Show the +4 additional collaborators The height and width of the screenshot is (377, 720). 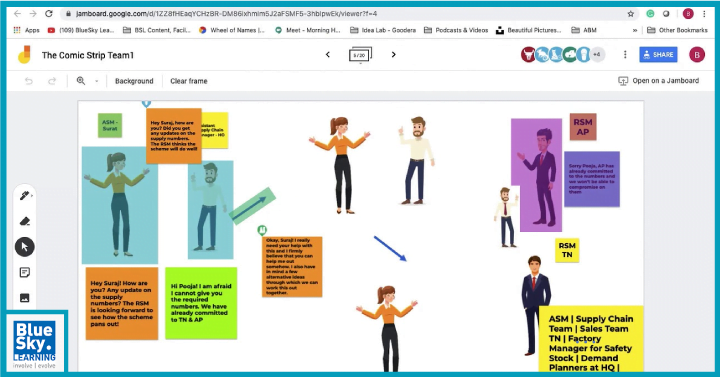click(x=597, y=55)
